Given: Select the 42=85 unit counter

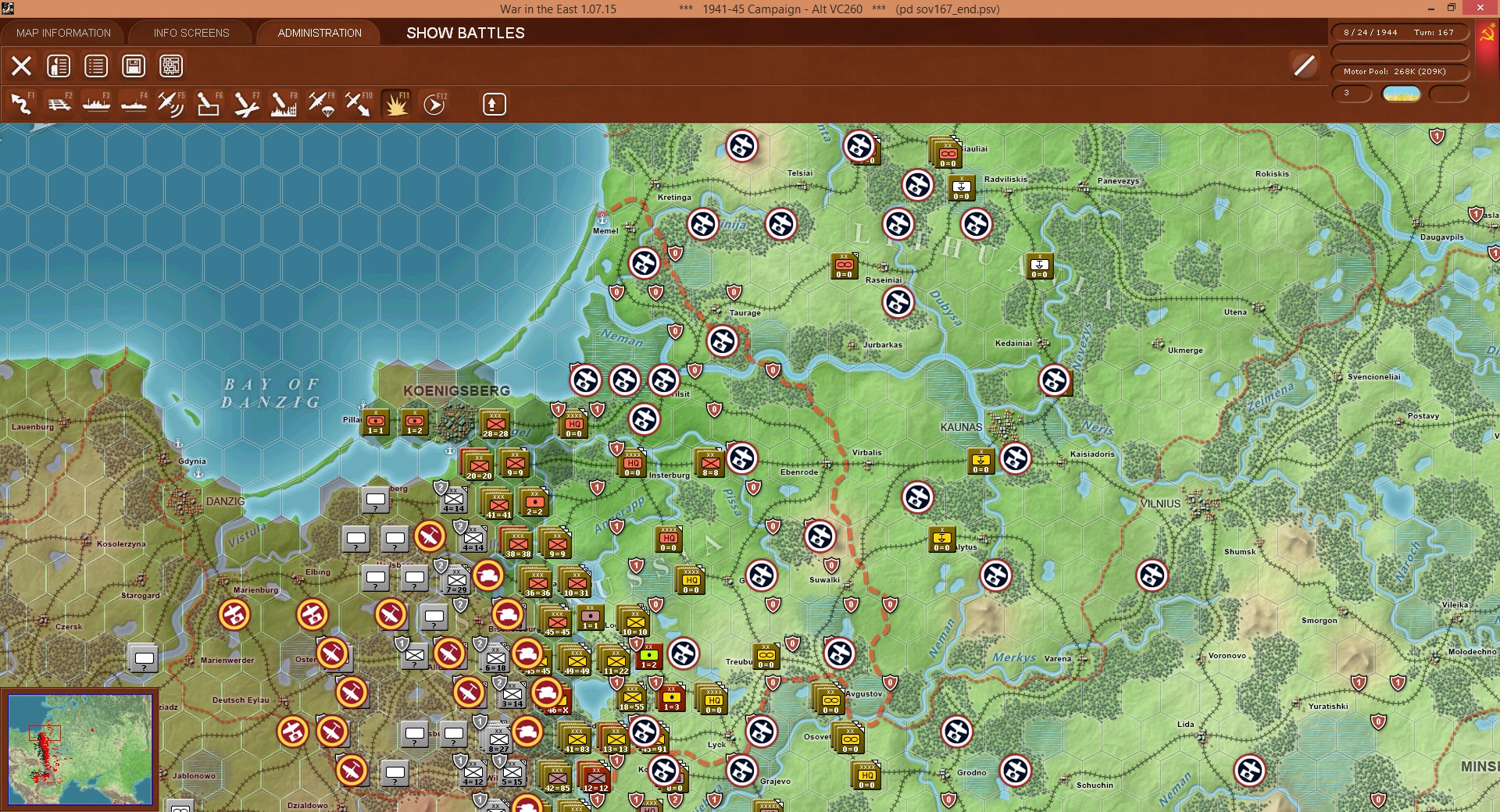Looking at the screenshot, I should click(x=557, y=778).
